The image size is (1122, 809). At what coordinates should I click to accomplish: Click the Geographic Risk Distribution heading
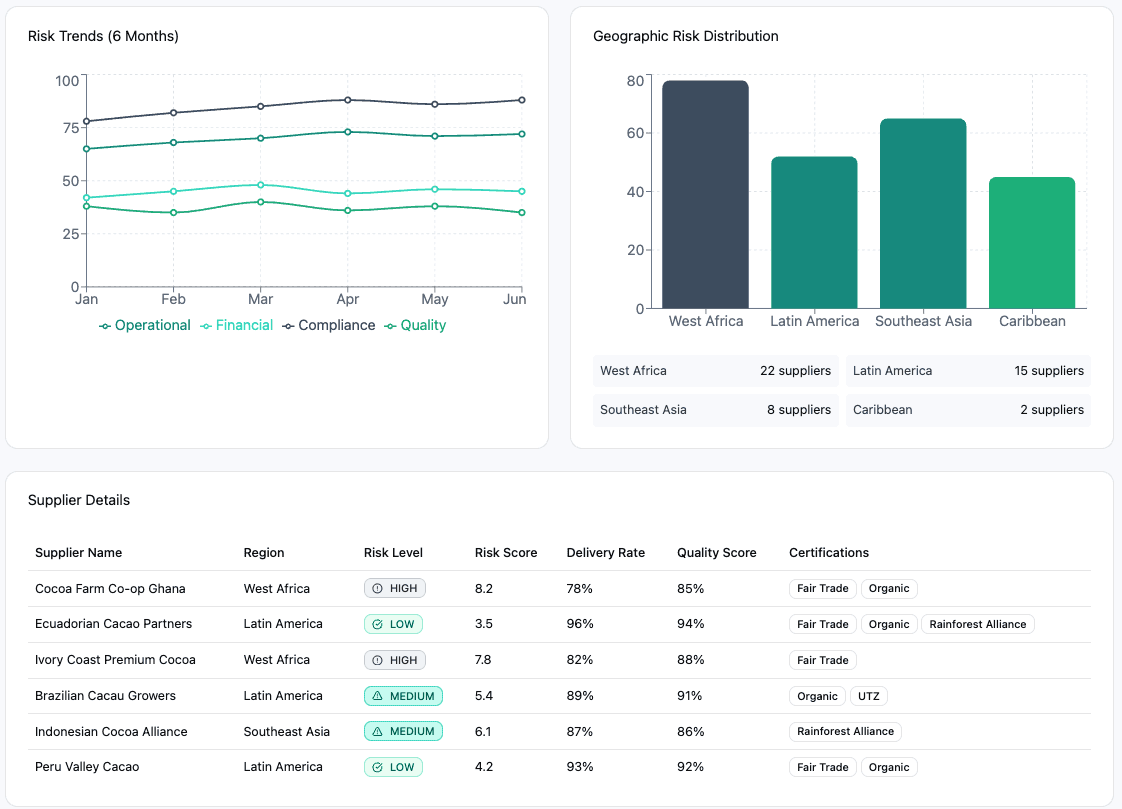pyautogui.click(x=686, y=36)
